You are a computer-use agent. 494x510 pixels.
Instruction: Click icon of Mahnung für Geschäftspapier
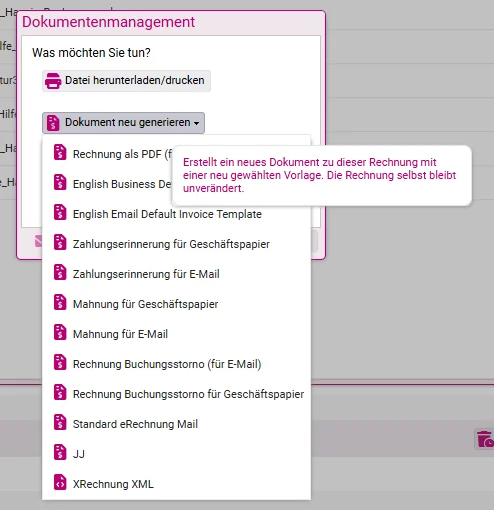point(60,302)
